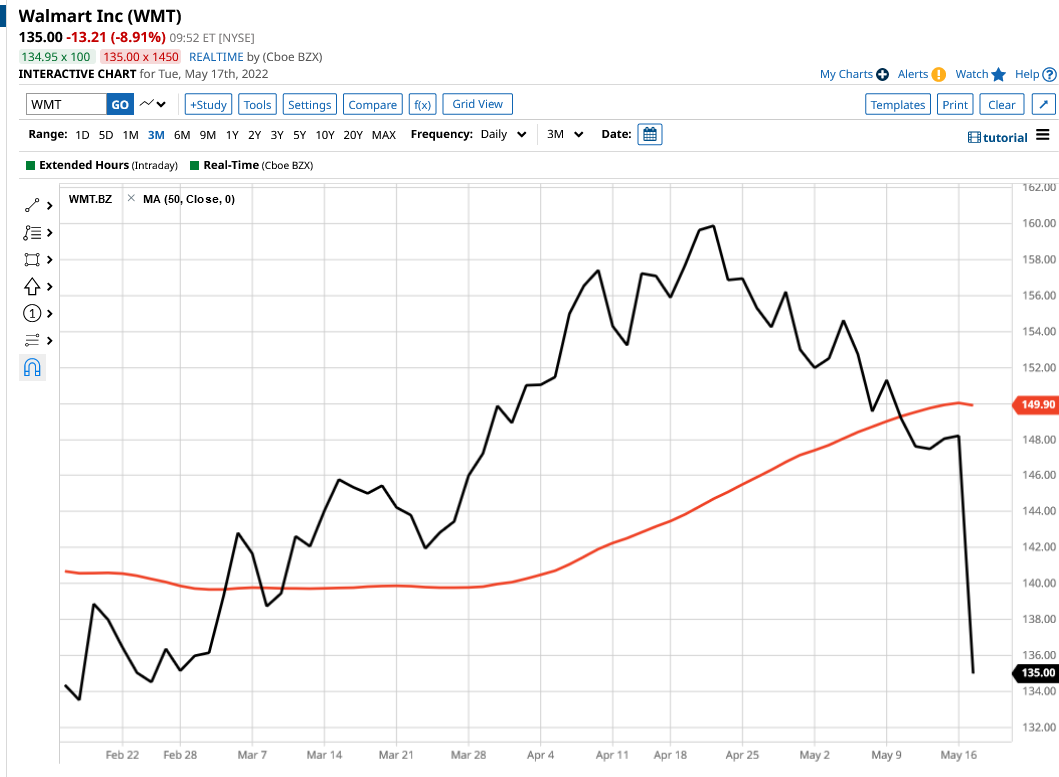Click the WMT symbol input field

66,105
